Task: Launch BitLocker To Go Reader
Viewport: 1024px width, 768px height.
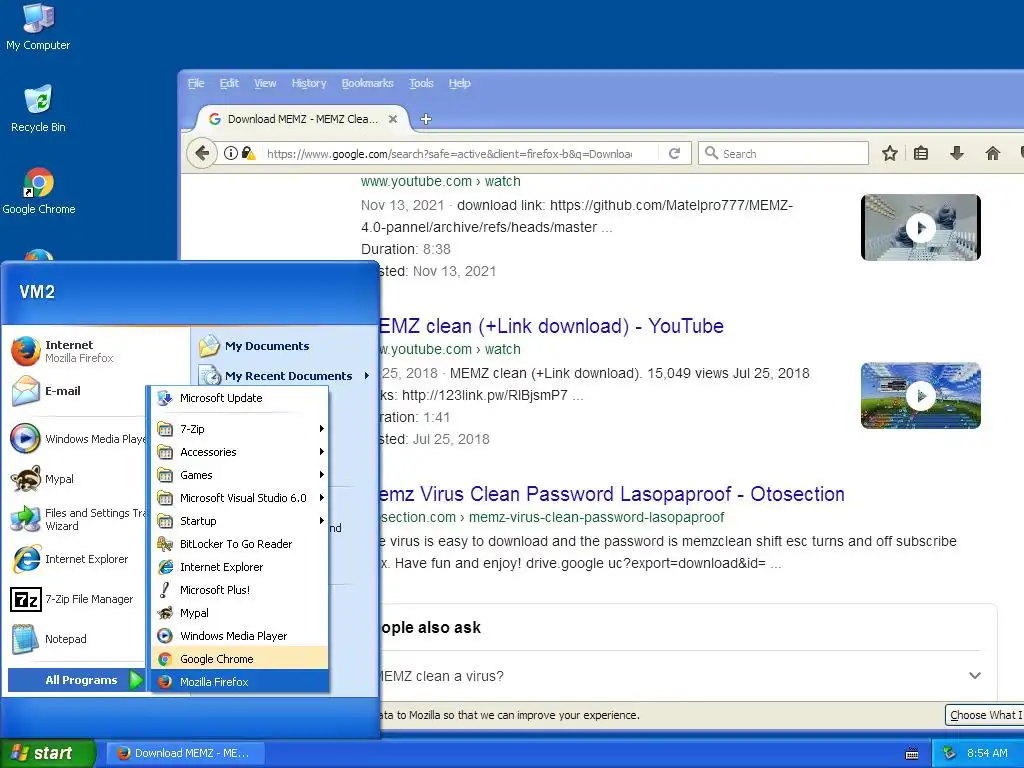Action: click(x=240, y=544)
